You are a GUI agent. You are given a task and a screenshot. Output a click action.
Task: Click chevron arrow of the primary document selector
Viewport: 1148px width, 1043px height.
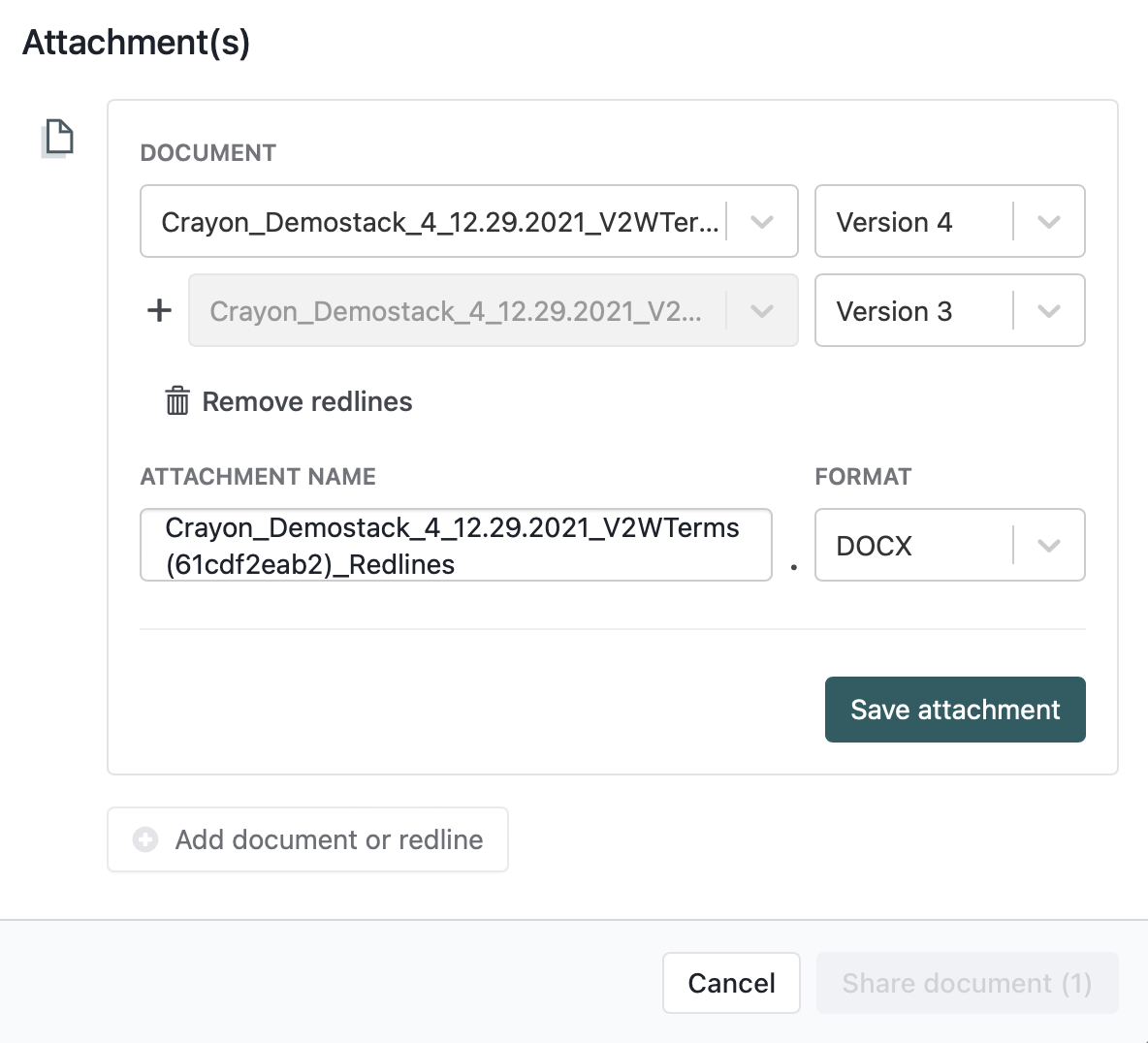coord(762,222)
